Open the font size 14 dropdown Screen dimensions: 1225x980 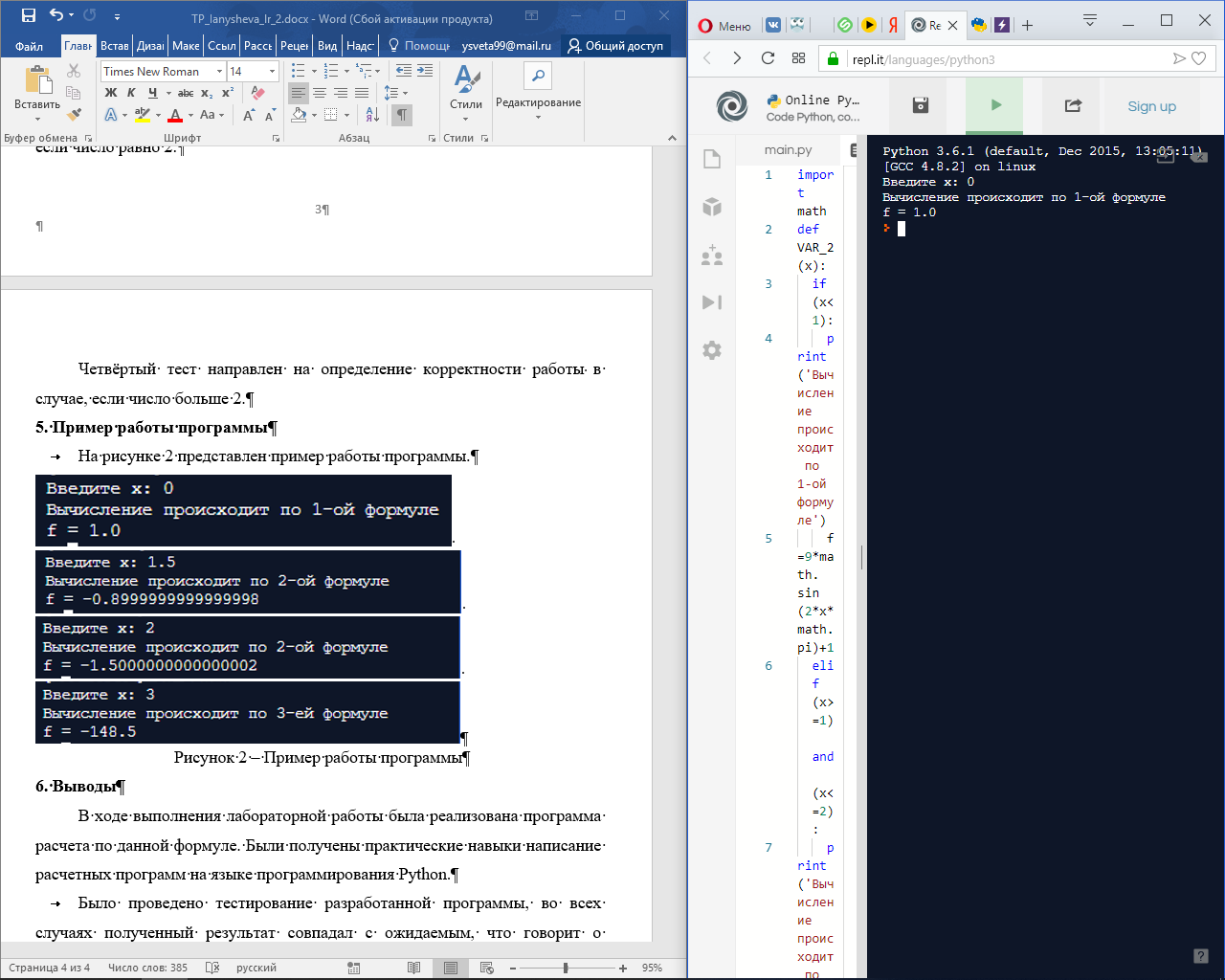coord(272,72)
